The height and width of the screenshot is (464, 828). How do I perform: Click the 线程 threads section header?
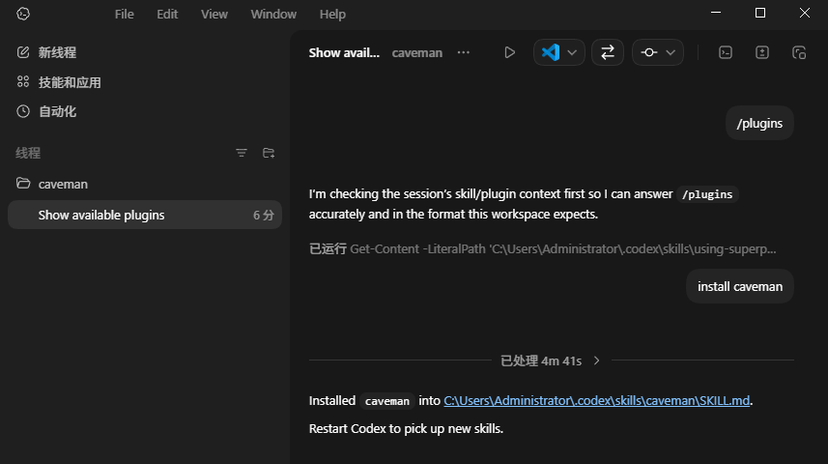pyautogui.click(x=28, y=153)
